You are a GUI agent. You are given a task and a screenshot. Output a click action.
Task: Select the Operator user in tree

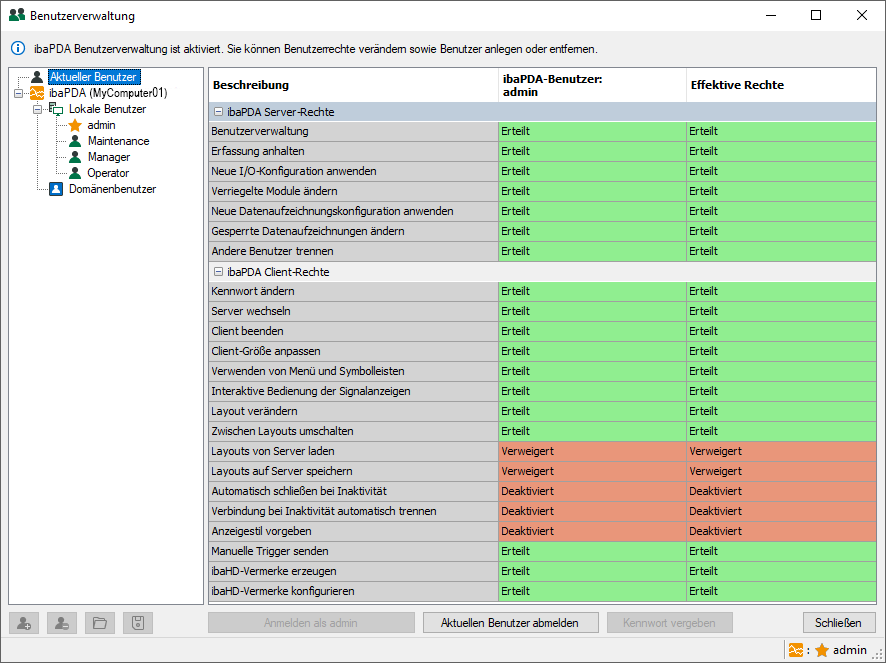(108, 173)
